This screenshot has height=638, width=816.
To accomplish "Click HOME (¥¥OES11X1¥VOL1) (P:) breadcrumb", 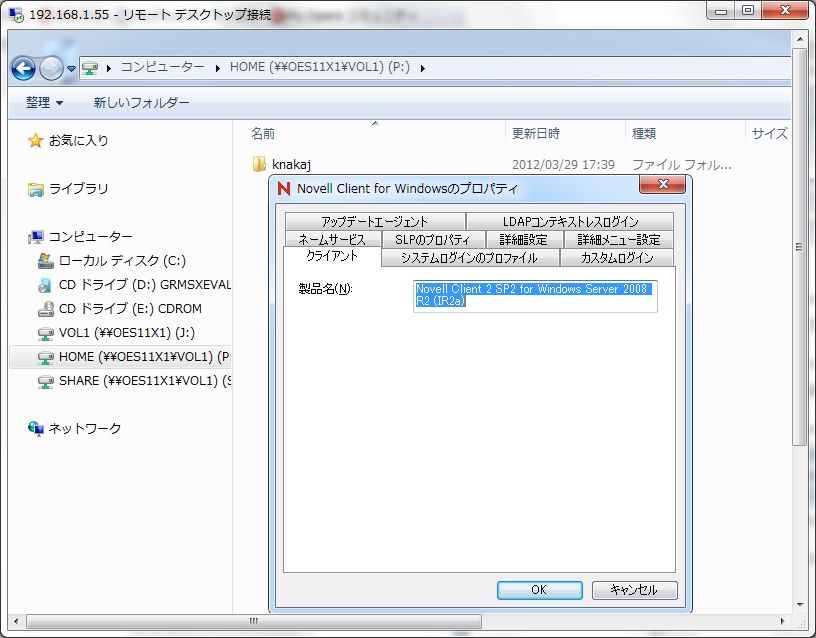I will tap(320, 67).
